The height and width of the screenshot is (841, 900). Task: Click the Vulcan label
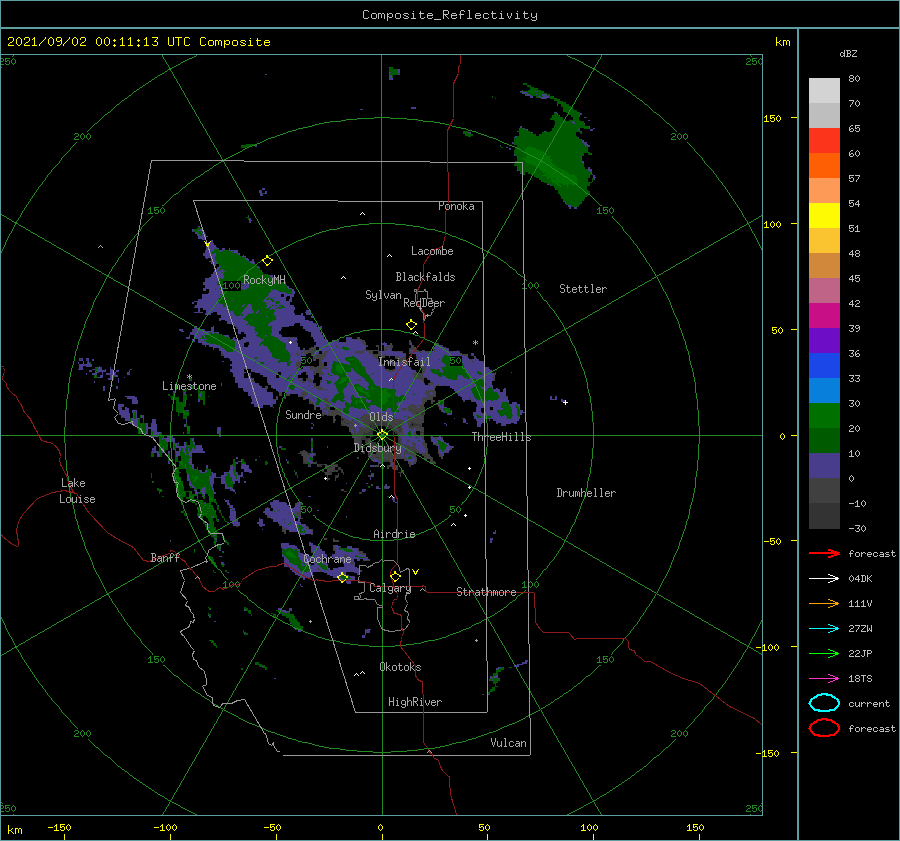[x=509, y=743]
